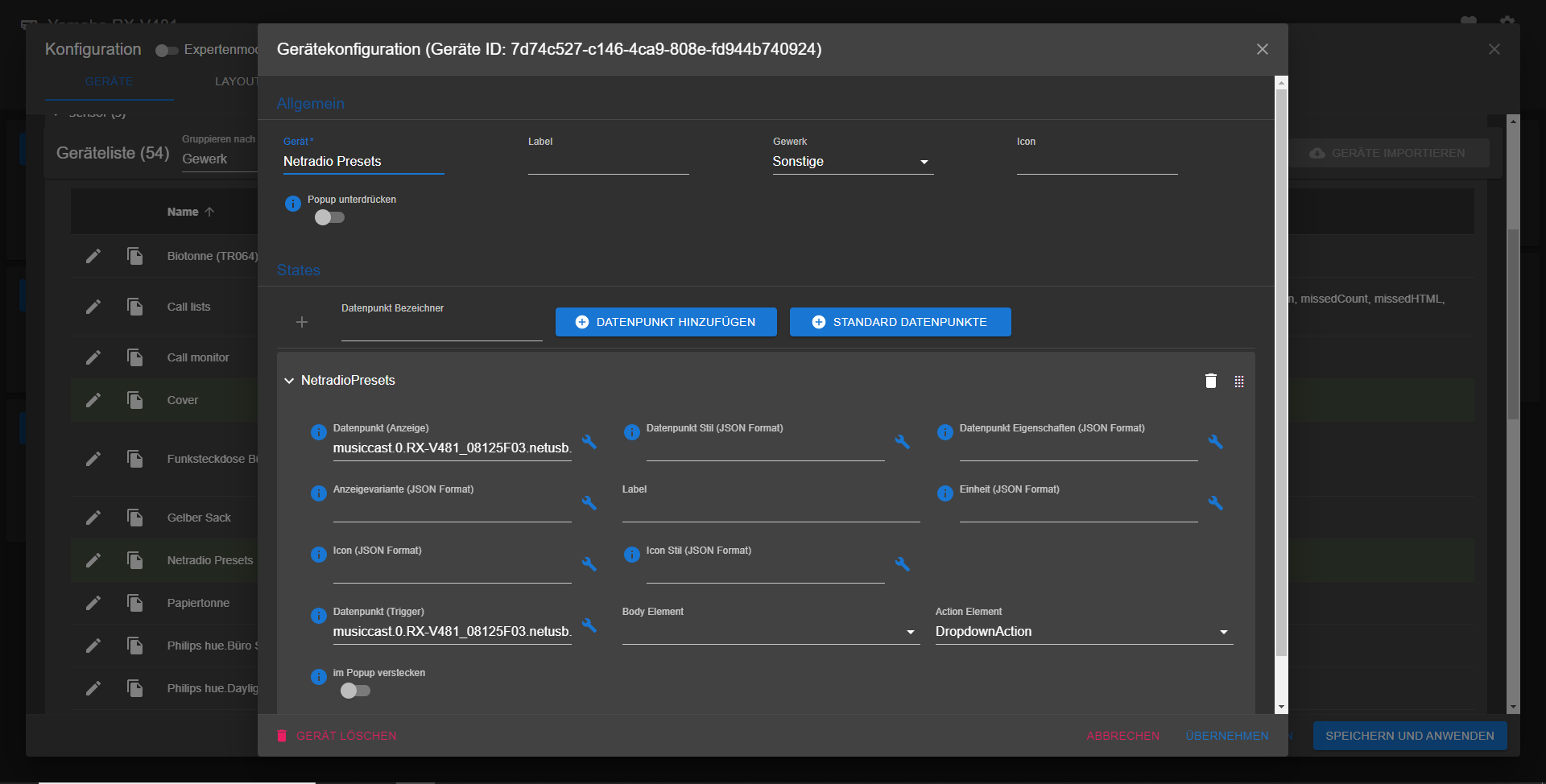The height and width of the screenshot is (784, 1546).
Task: Click GERÄTE IMPORTIEREN button
Action: click(1388, 153)
